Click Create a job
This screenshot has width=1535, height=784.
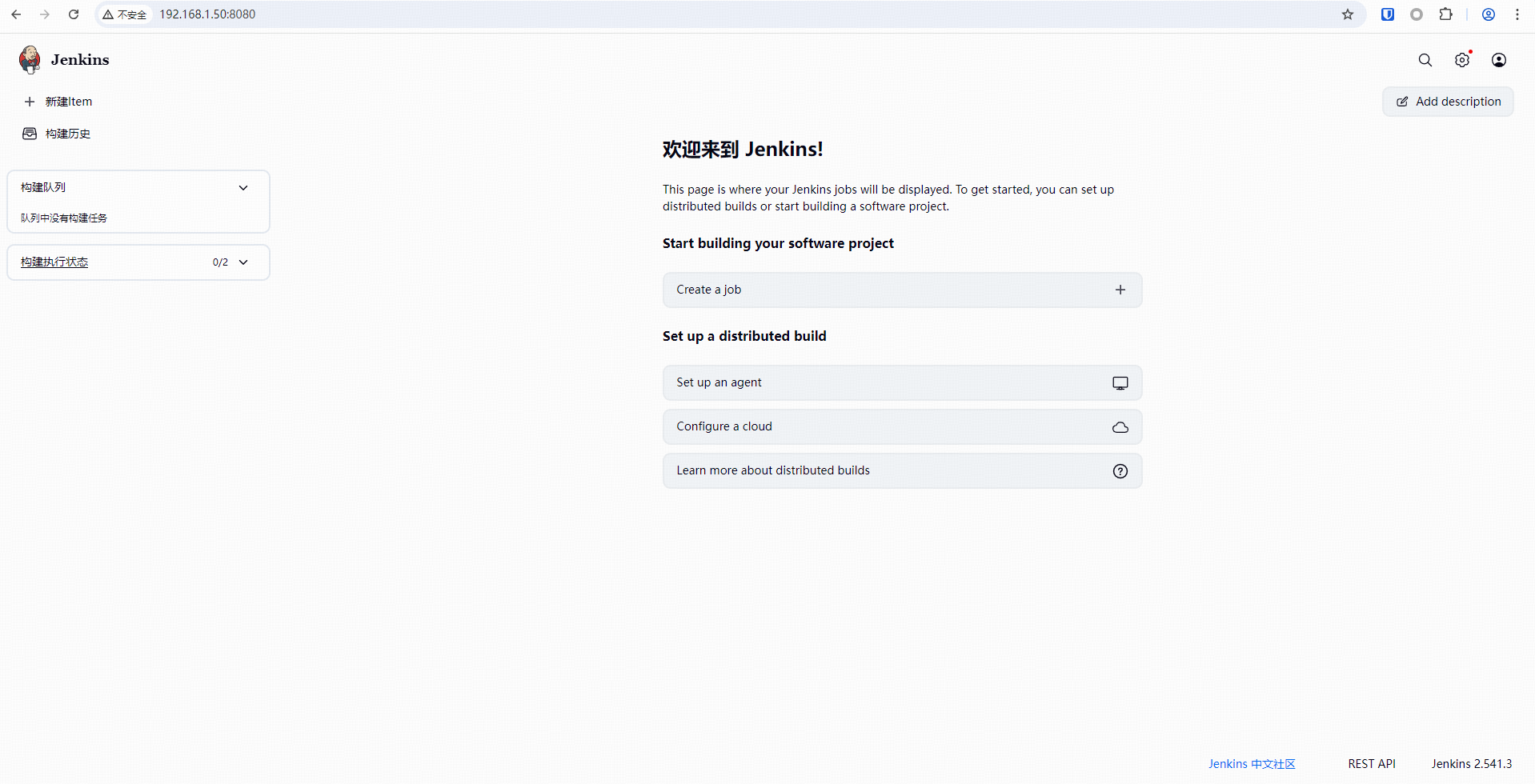903,290
